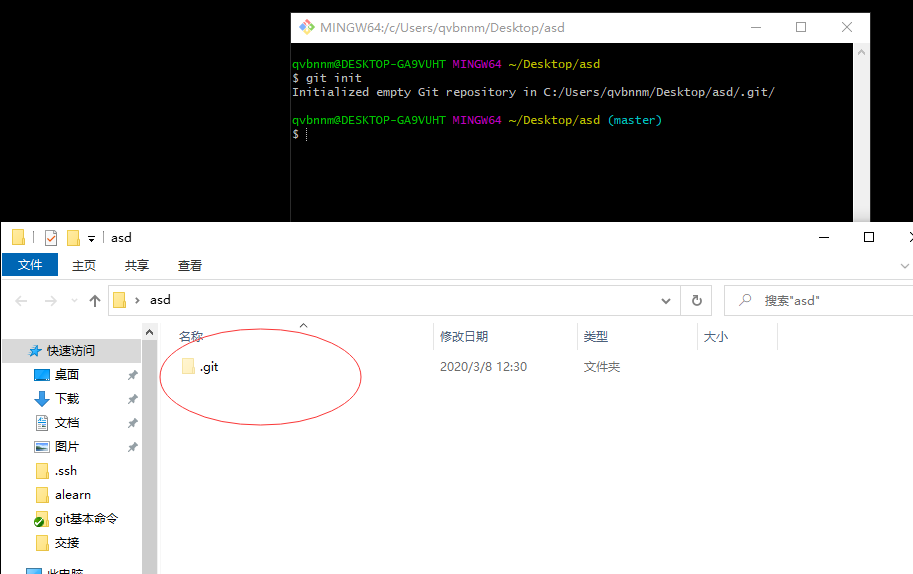Screen dimensions: 913x574
Task: Click the Git Bash logo in terminal title bar
Action: [306, 27]
